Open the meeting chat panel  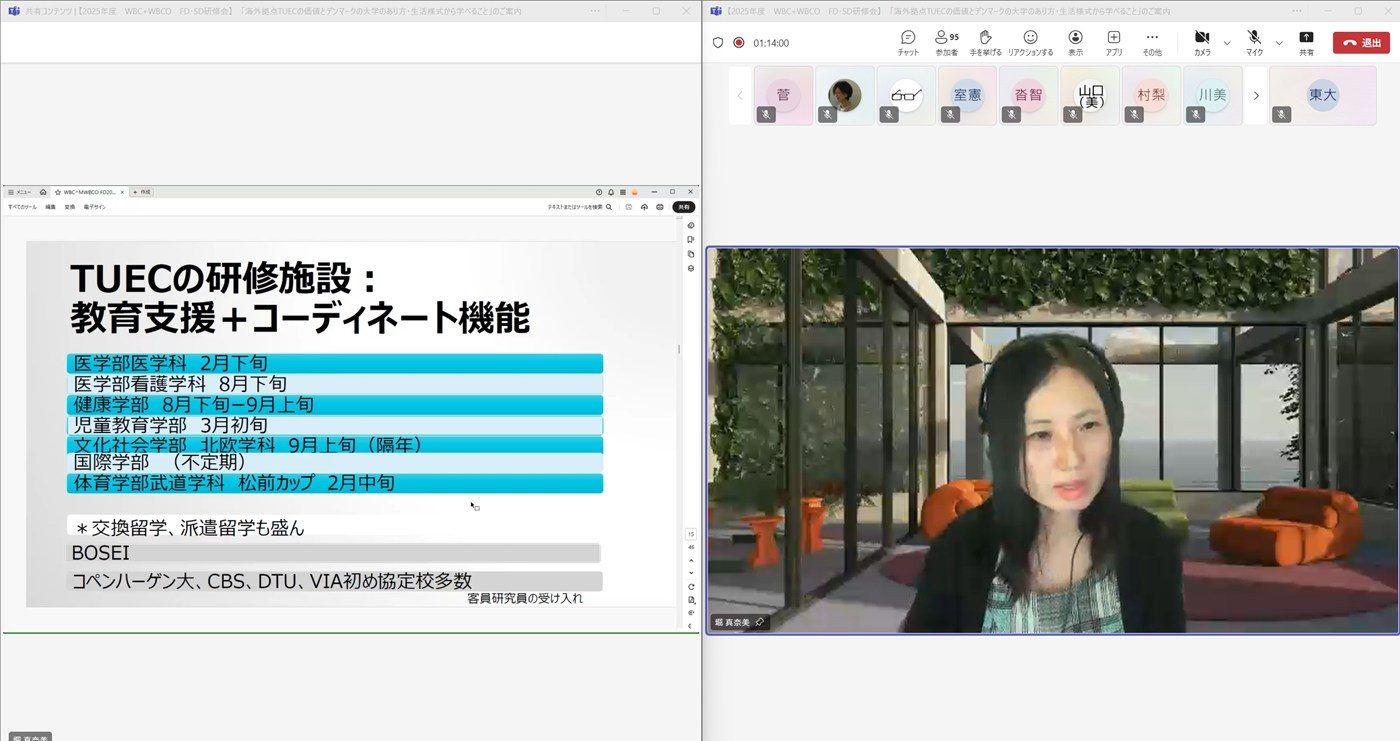coord(908,42)
